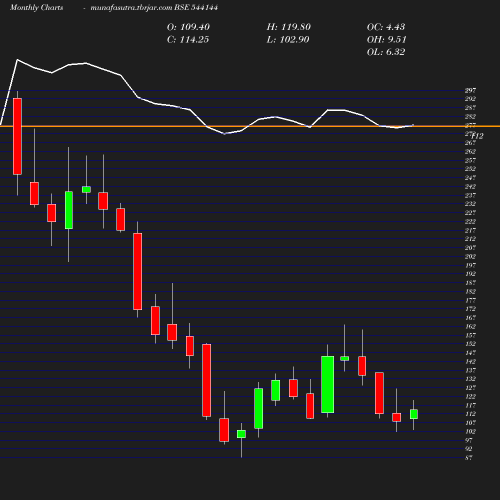500x500 pixels.
Task: Click price axis label 152
Action: (x=470, y=344)
